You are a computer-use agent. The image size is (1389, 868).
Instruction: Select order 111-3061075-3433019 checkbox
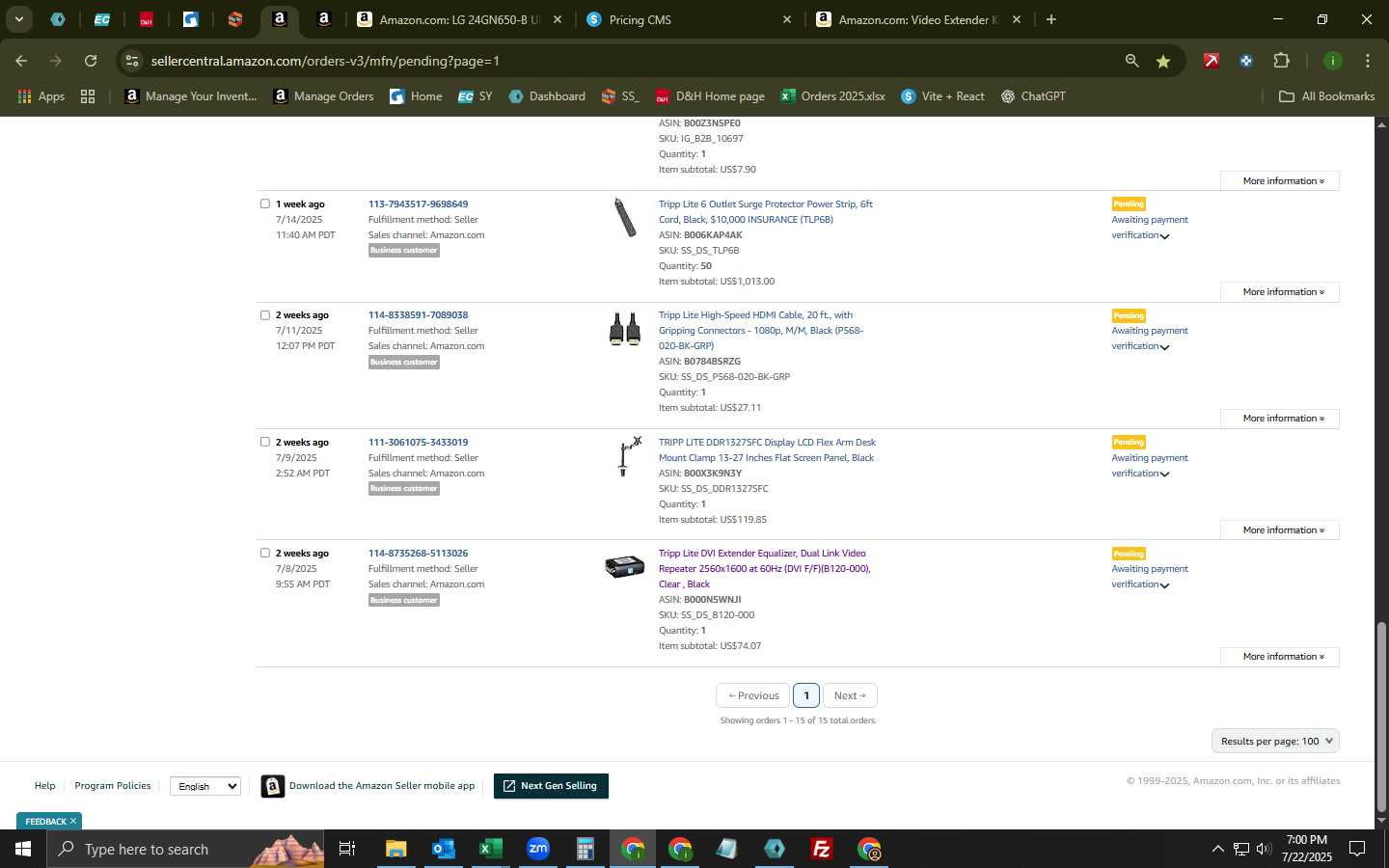tap(265, 442)
